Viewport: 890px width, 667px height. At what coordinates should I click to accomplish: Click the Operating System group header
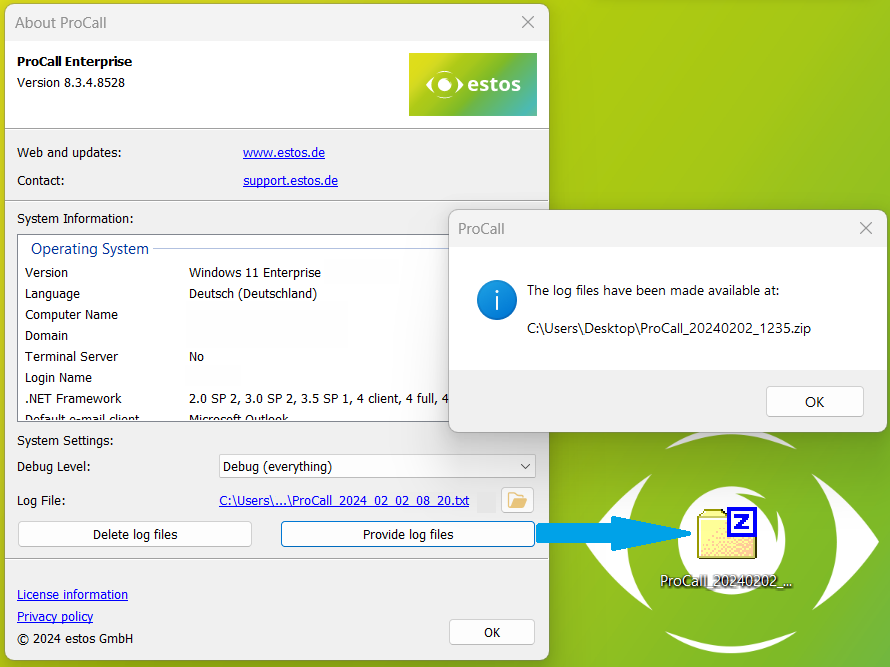tap(89, 249)
